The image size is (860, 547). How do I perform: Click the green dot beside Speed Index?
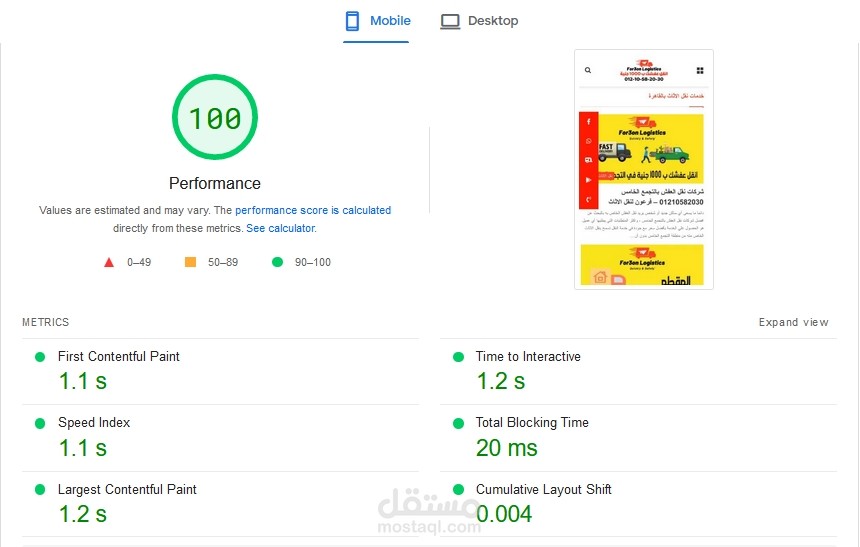[40, 424]
